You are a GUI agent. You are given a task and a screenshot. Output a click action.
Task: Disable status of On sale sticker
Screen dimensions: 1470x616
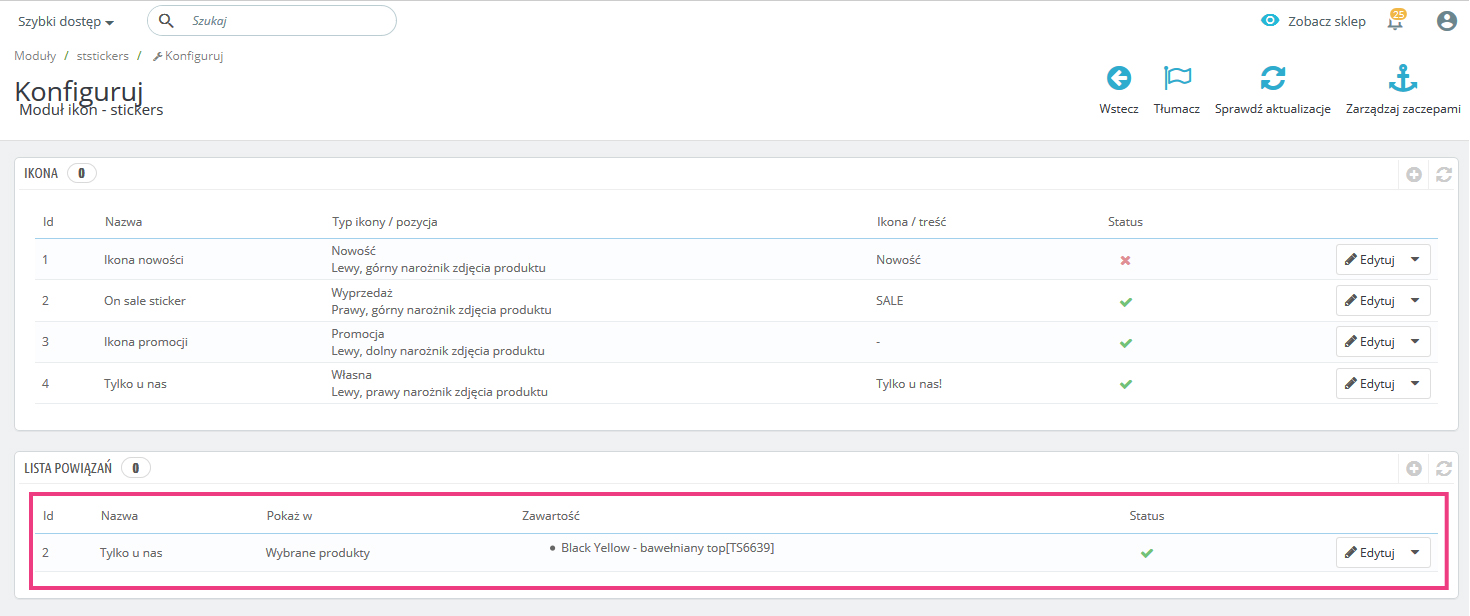pos(1125,301)
